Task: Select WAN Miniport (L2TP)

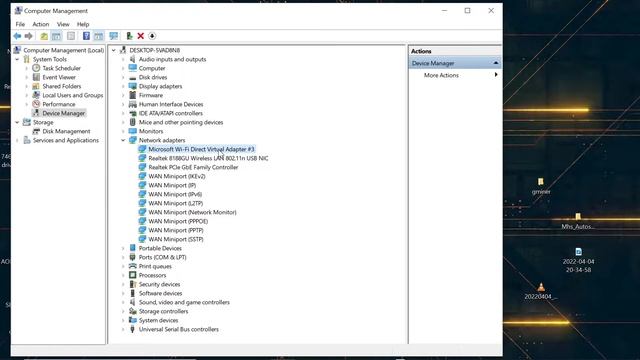Action: tap(176, 203)
